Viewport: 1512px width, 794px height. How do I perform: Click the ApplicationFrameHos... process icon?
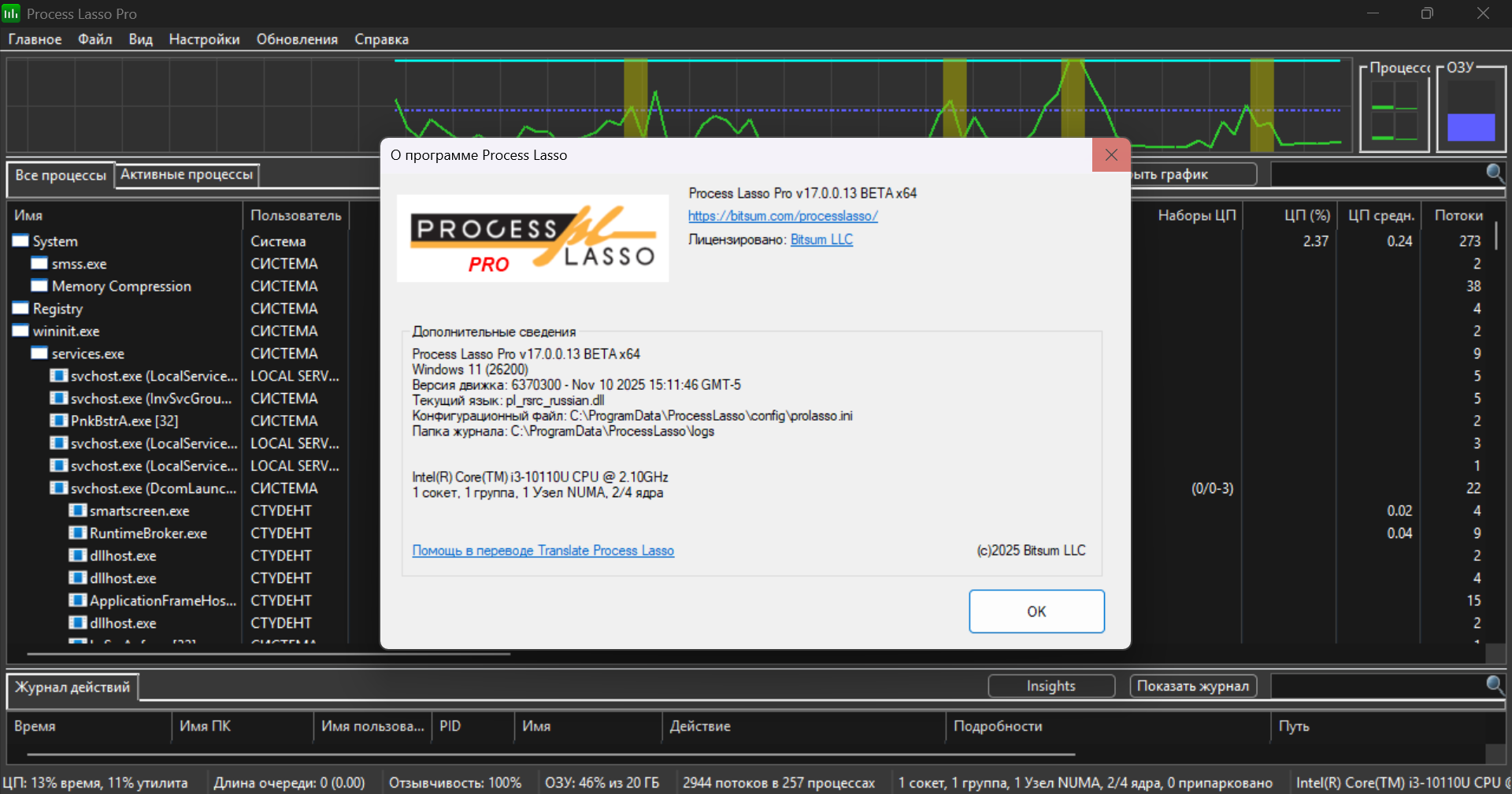(x=77, y=600)
